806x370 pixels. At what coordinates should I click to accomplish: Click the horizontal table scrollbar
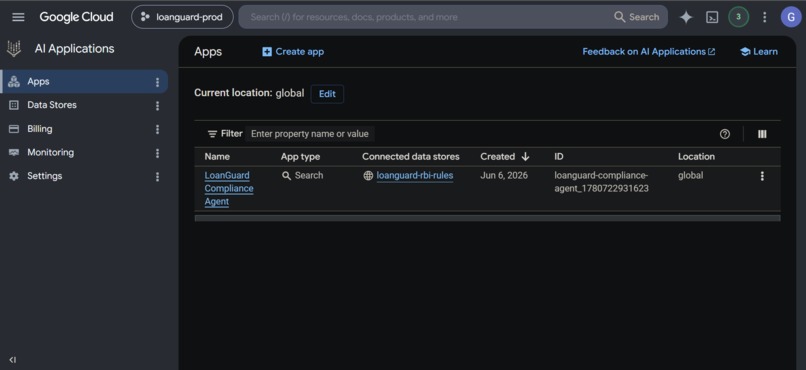point(487,218)
